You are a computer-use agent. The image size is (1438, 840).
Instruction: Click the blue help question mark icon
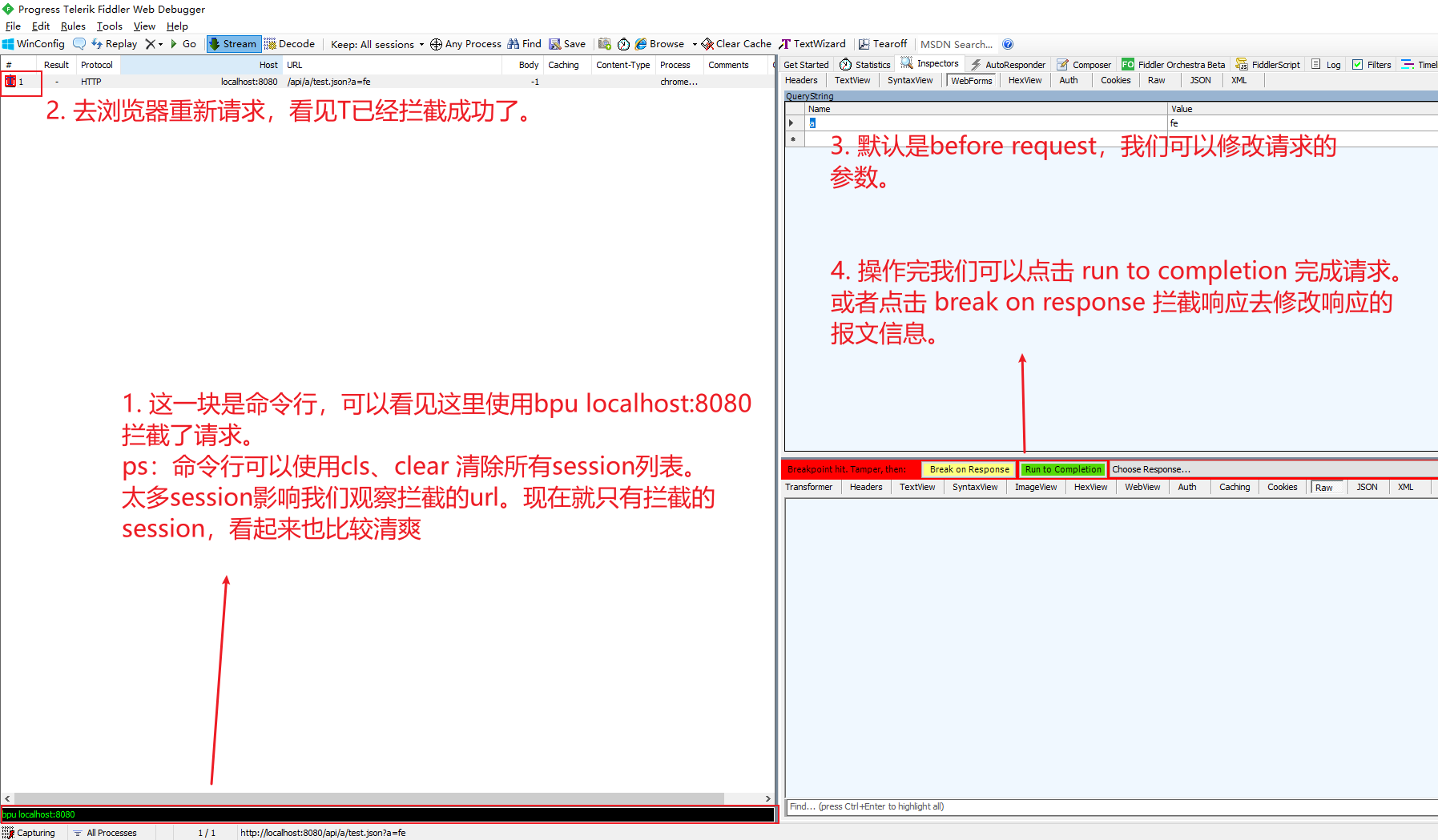pos(1008,44)
